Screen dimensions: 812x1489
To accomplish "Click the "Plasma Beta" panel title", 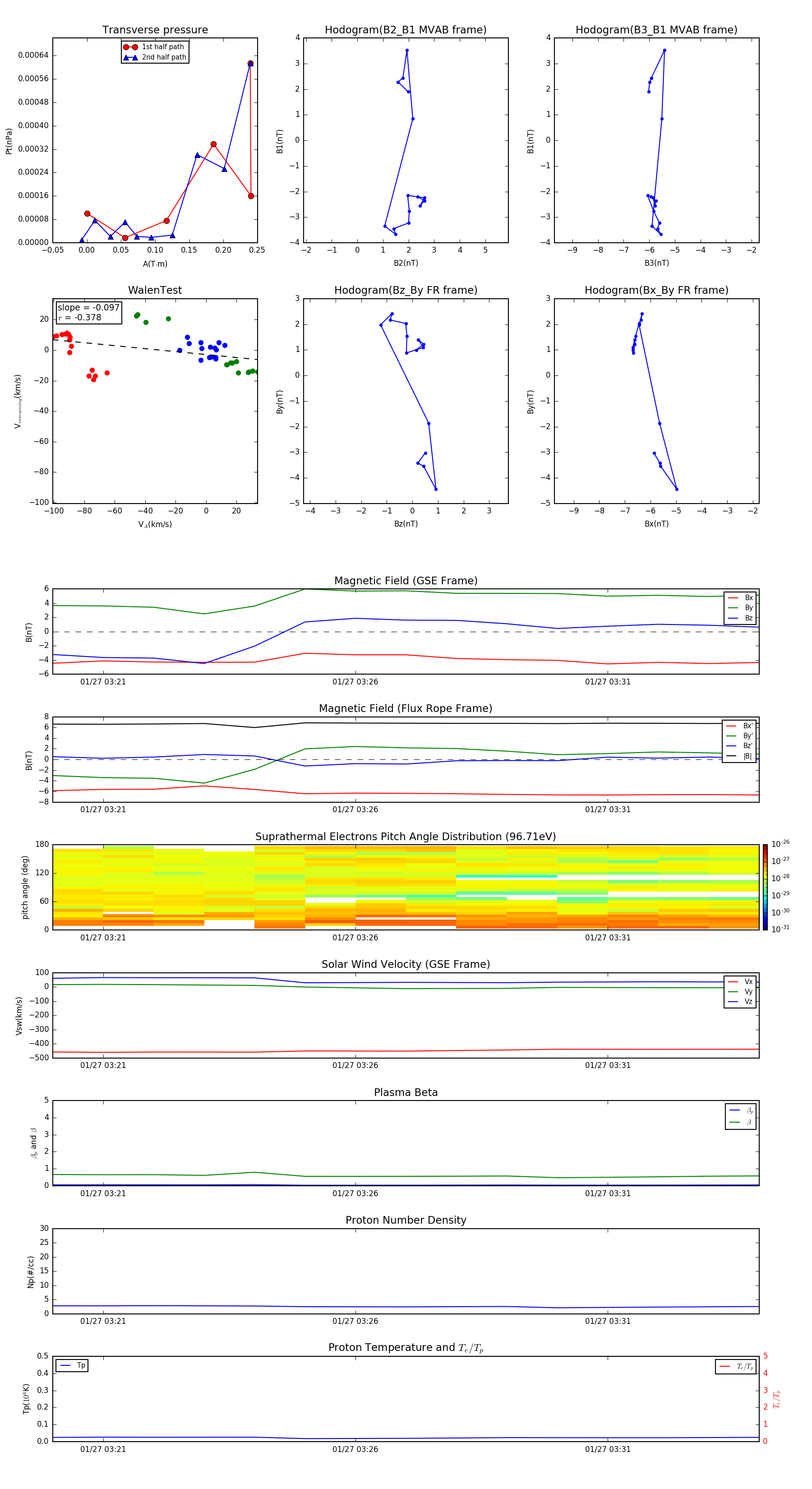I will (x=406, y=1092).
